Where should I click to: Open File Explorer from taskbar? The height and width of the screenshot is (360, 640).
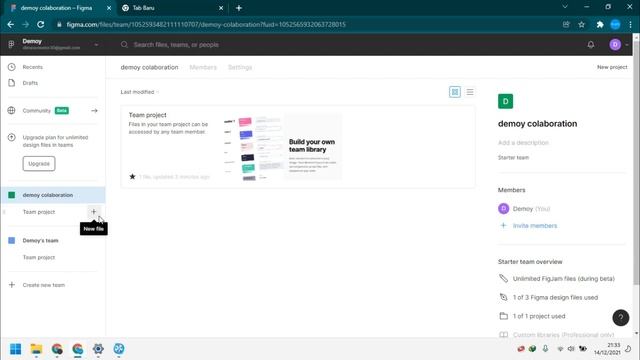click(x=36, y=349)
